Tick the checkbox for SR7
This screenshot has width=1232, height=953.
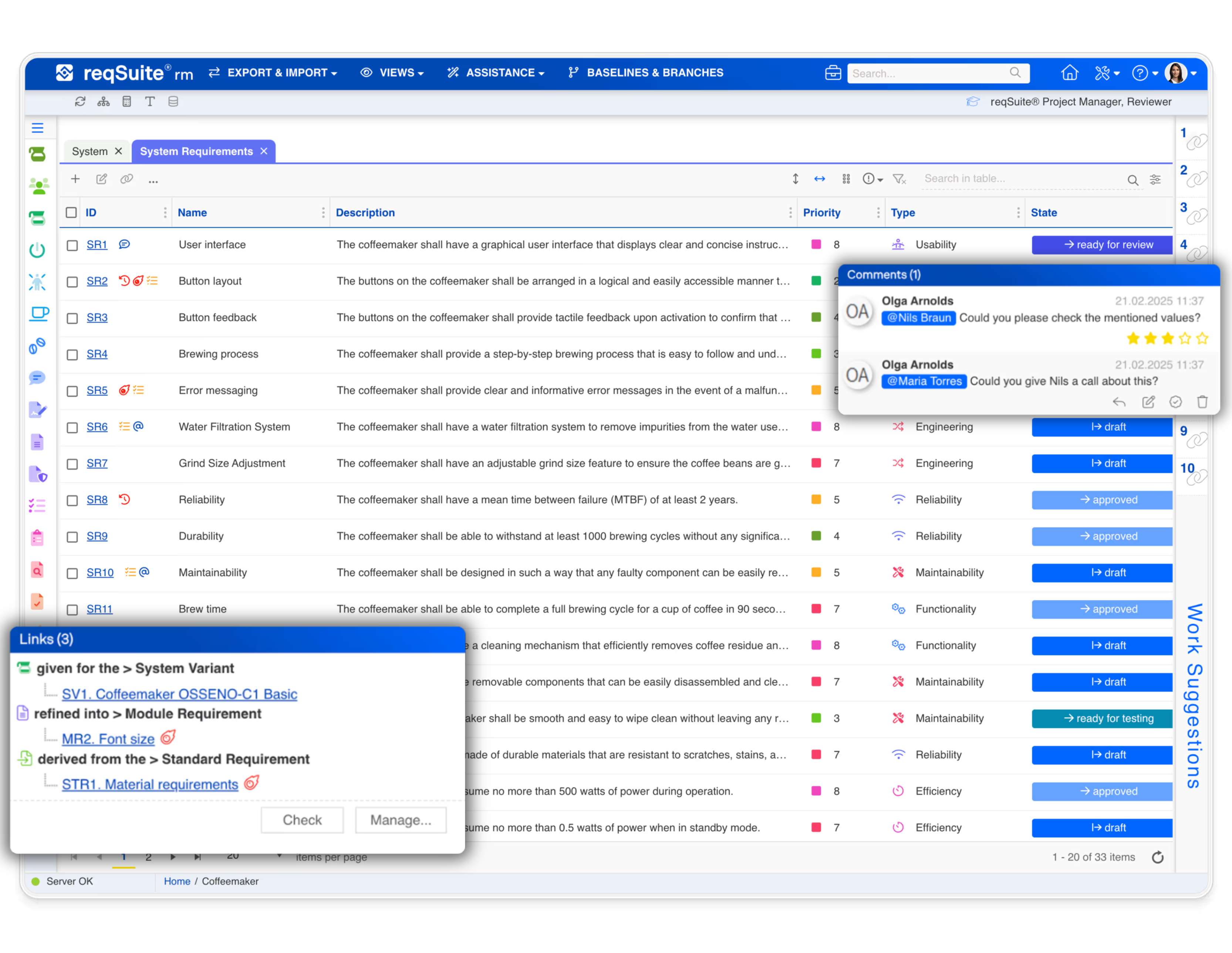pyautogui.click(x=72, y=464)
